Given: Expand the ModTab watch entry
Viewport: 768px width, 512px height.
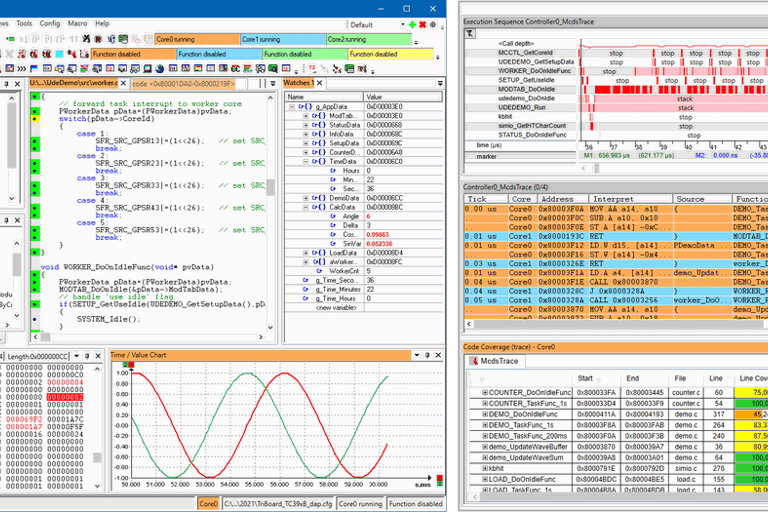Looking at the screenshot, I should (x=306, y=116).
